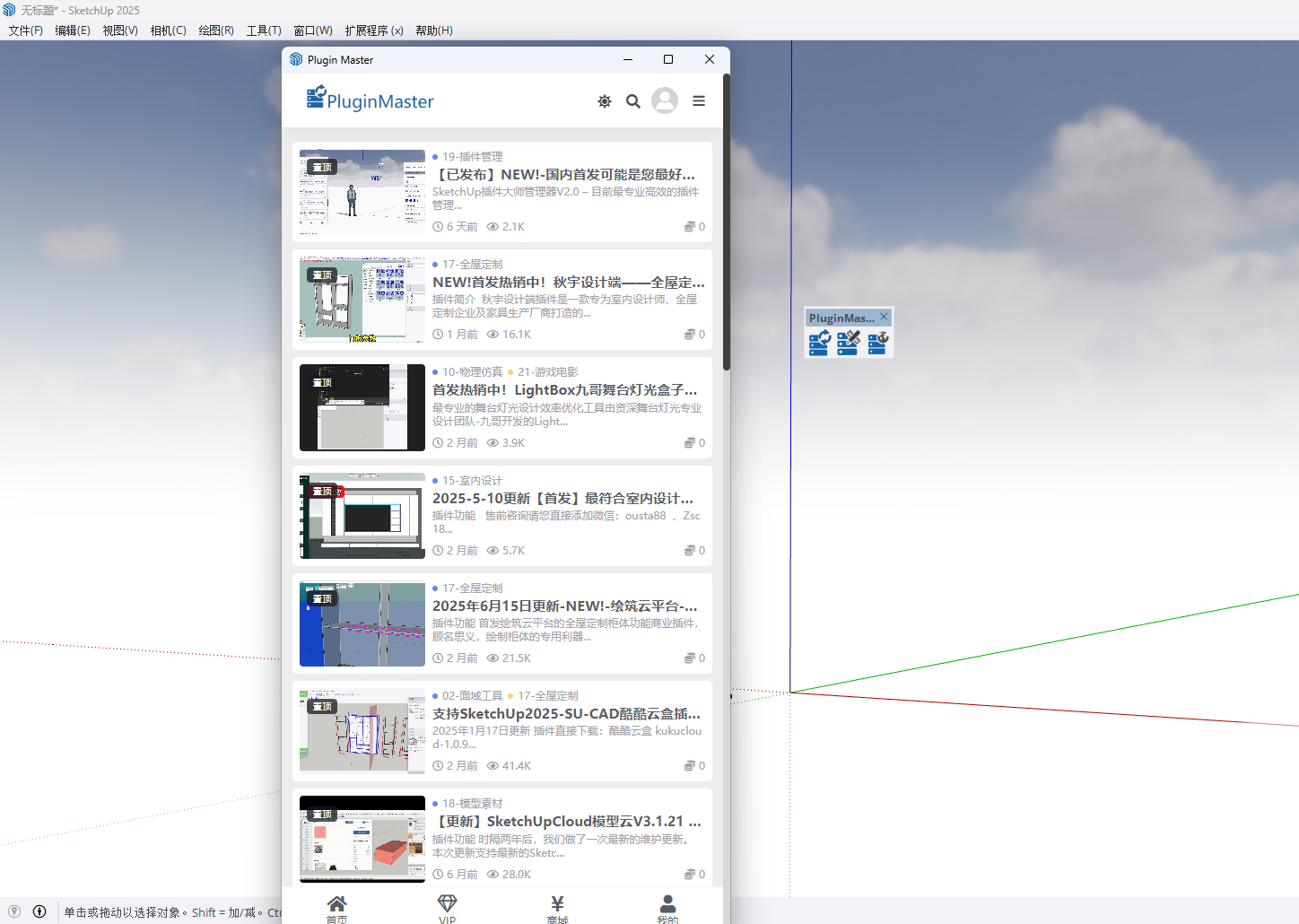Click the server sync icon in PluginMaster toolbar
The height and width of the screenshot is (924, 1299).
click(x=819, y=343)
